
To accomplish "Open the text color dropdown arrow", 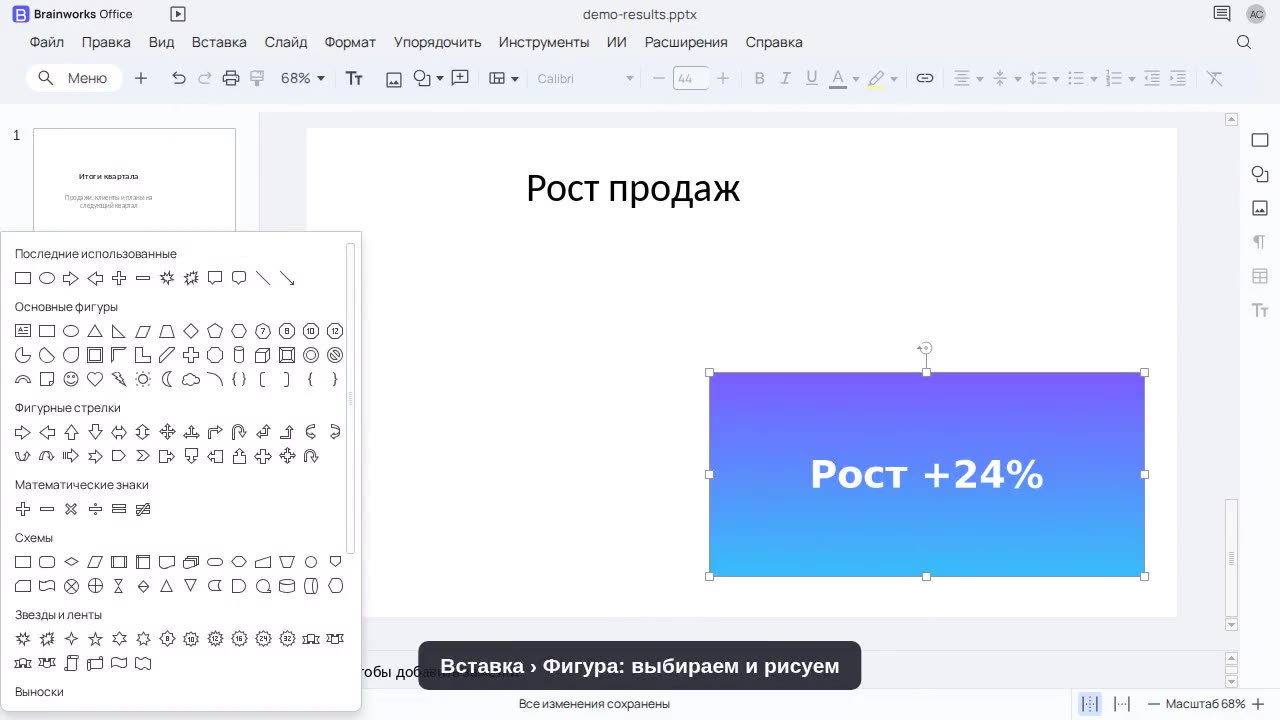I will [856, 79].
